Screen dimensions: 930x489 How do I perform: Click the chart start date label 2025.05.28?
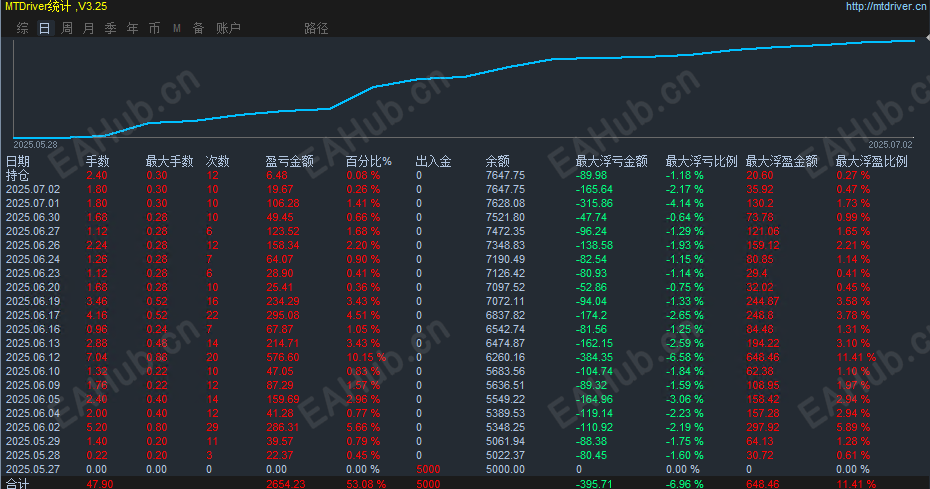pos(36,145)
